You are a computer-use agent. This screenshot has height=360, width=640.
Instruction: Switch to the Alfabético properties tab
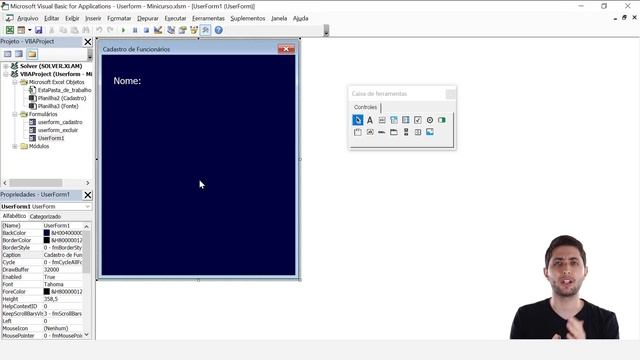tap(14, 216)
